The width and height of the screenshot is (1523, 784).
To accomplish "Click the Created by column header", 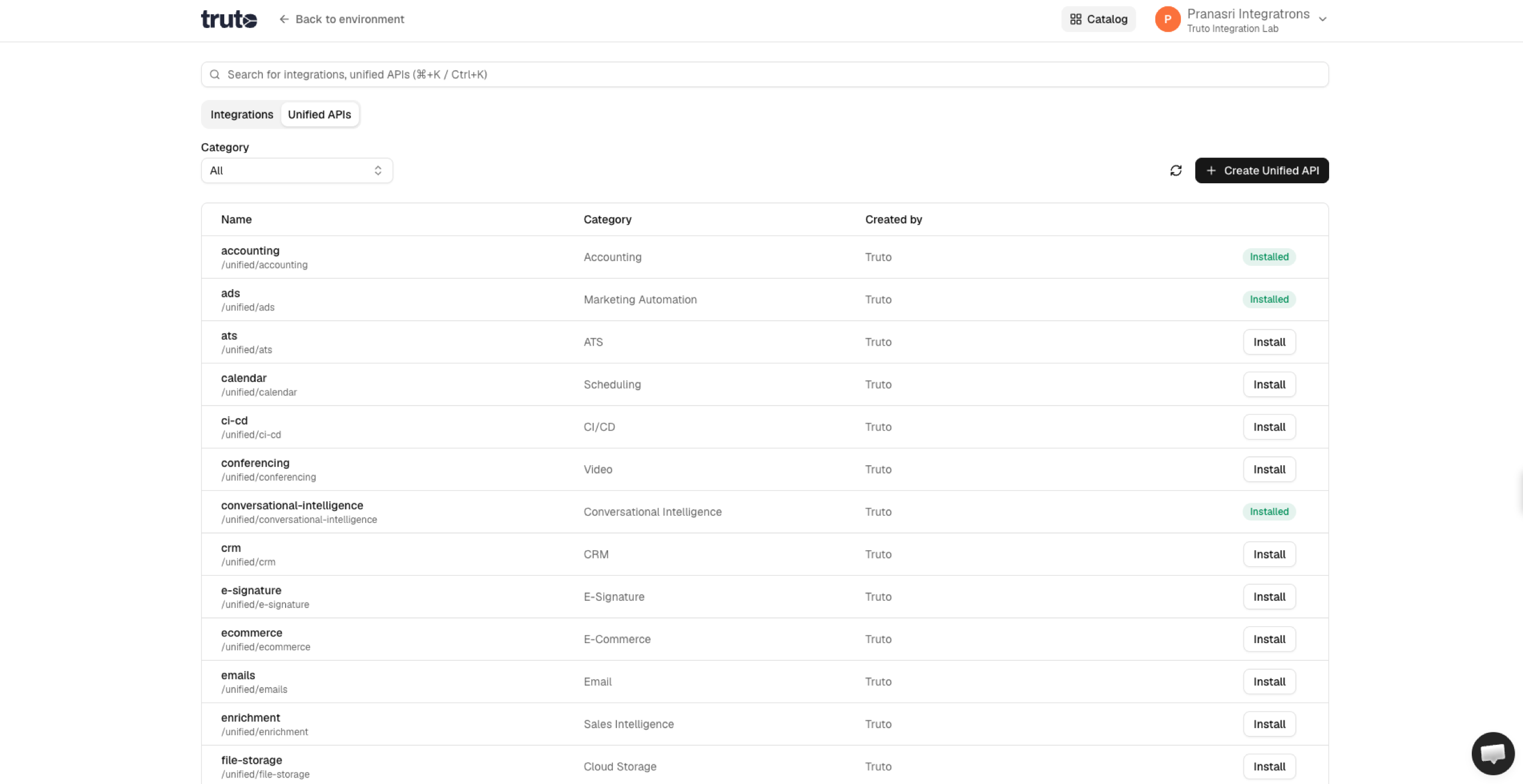I will point(894,219).
